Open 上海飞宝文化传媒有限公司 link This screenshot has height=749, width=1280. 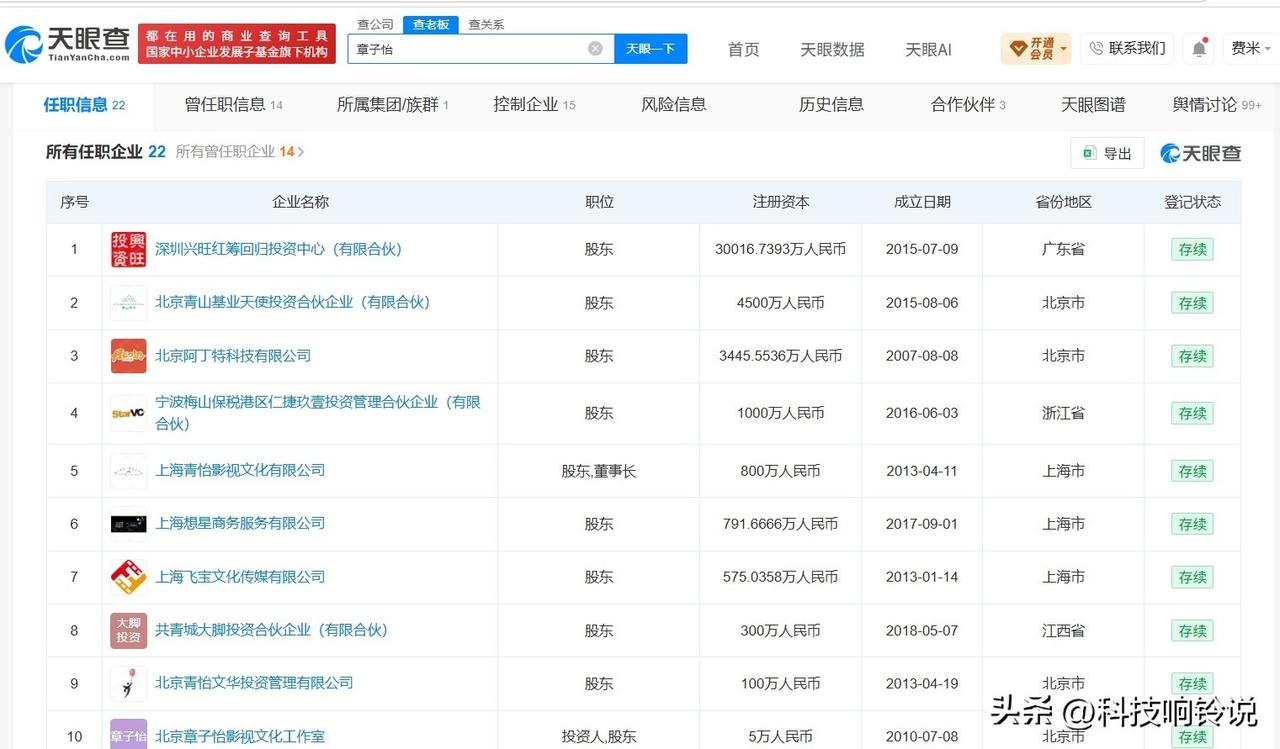point(240,577)
